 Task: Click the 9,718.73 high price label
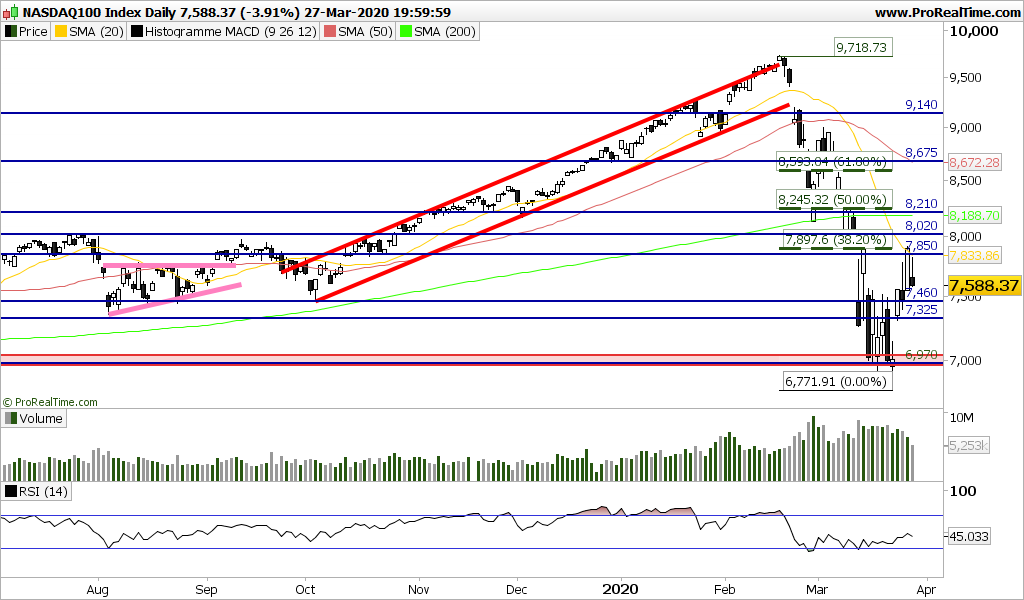tap(862, 47)
